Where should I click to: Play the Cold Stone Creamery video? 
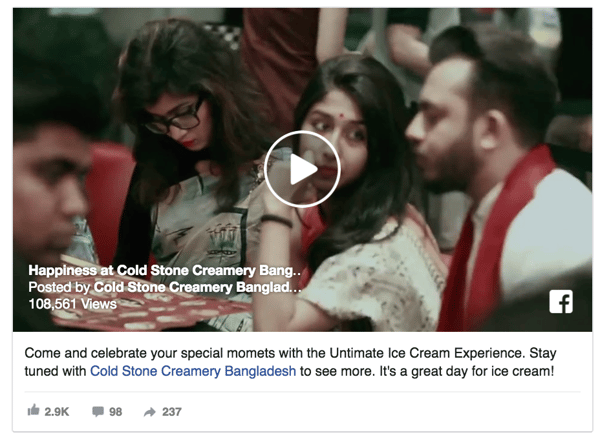(302, 169)
